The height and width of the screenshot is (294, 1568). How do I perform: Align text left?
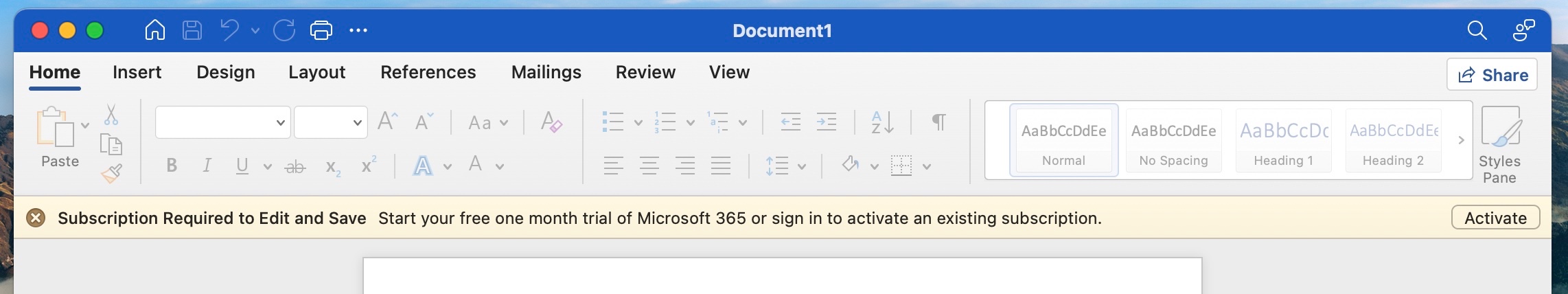pos(614,166)
